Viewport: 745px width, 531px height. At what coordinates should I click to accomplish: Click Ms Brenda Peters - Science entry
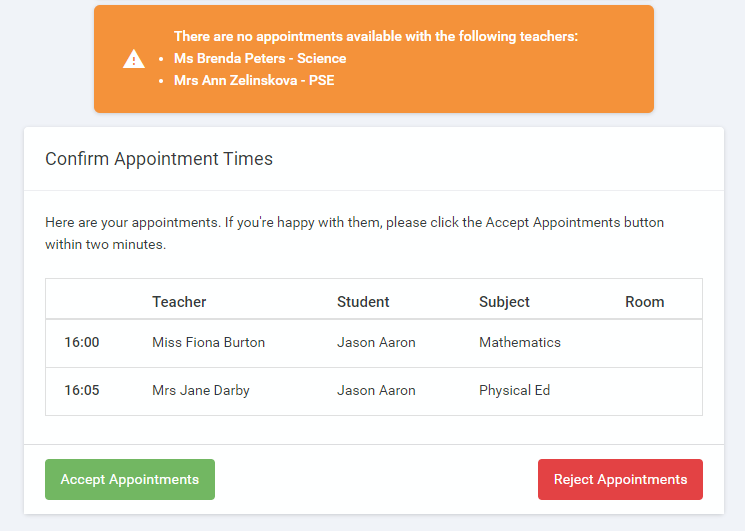tap(260, 58)
